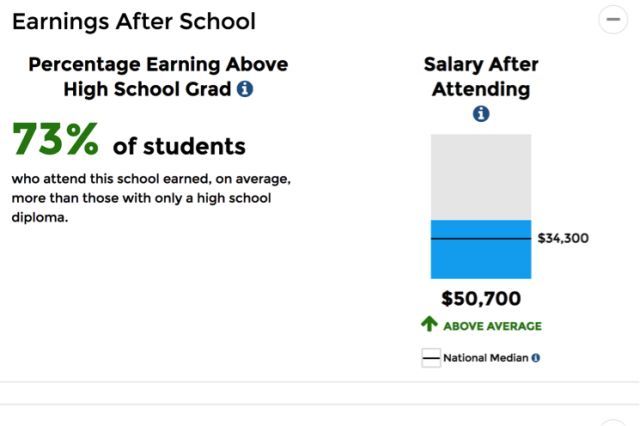Click the green 73% figure
640x426 pixels.
point(55,141)
